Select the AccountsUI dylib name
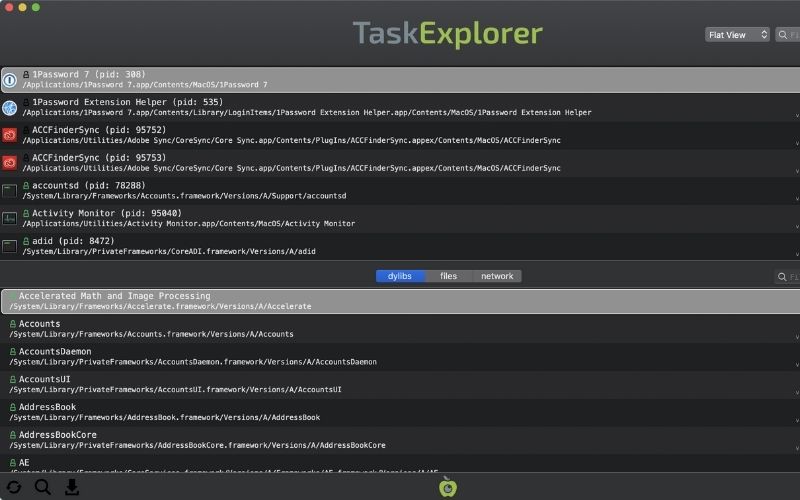This screenshot has width=800, height=500. tap(44, 379)
